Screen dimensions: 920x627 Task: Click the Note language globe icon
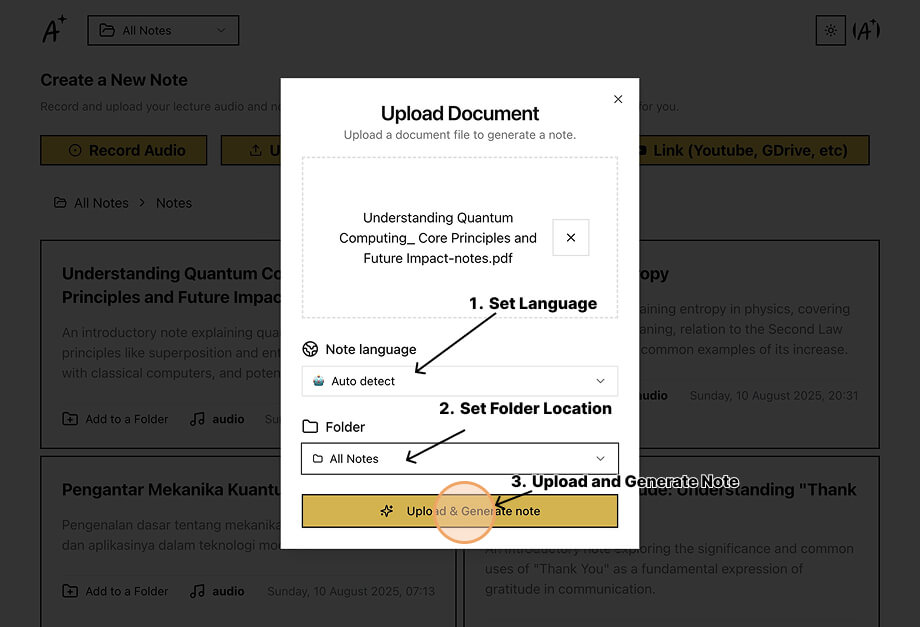(310, 349)
